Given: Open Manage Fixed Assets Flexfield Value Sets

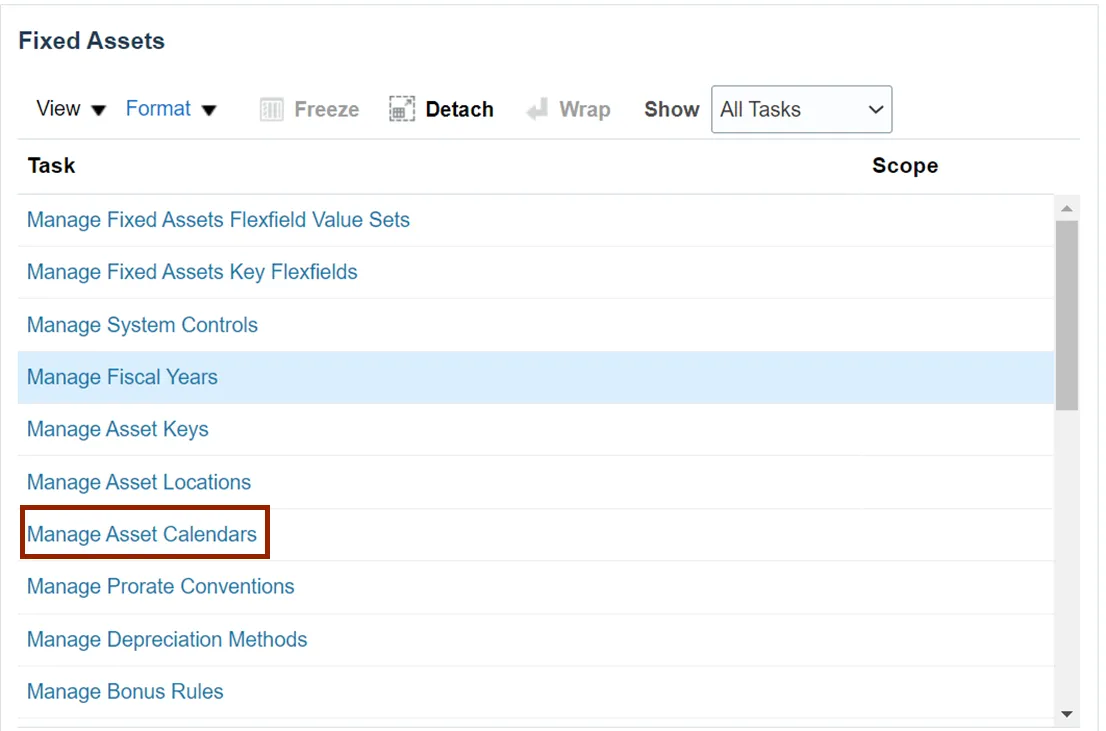Looking at the screenshot, I should [218, 219].
